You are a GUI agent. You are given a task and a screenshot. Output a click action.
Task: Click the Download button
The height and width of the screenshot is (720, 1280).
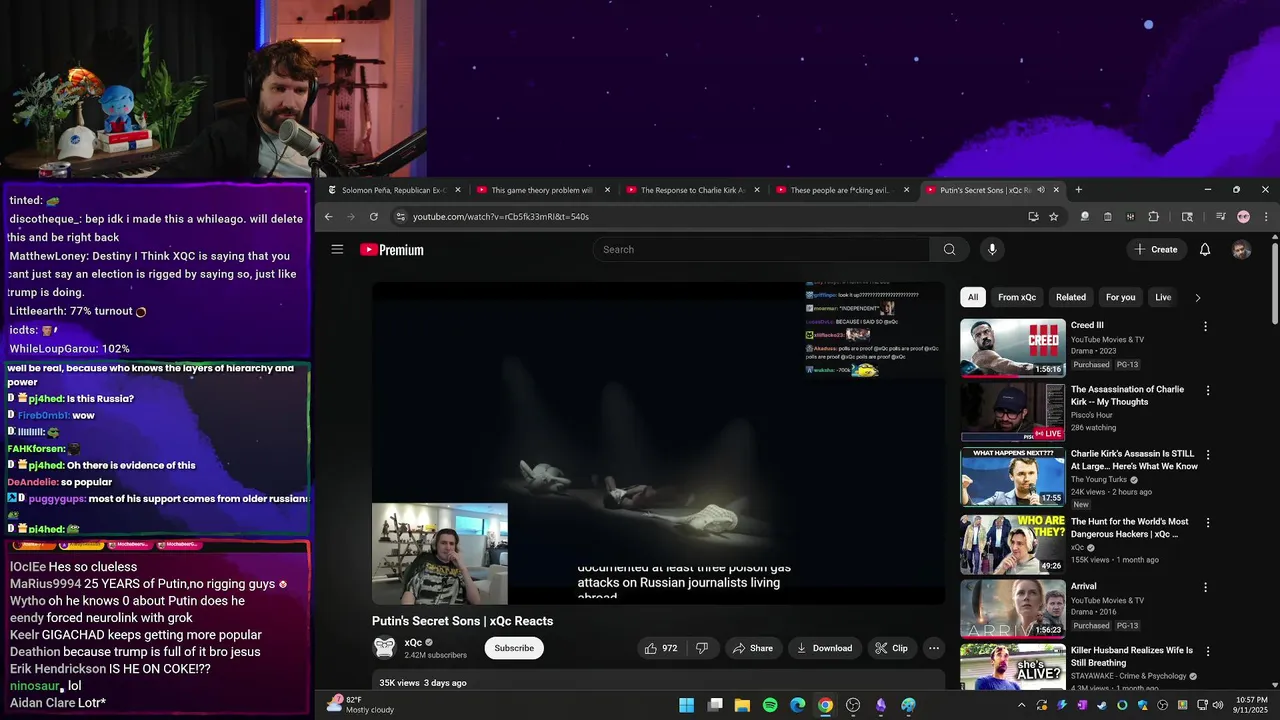pos(824,648)
